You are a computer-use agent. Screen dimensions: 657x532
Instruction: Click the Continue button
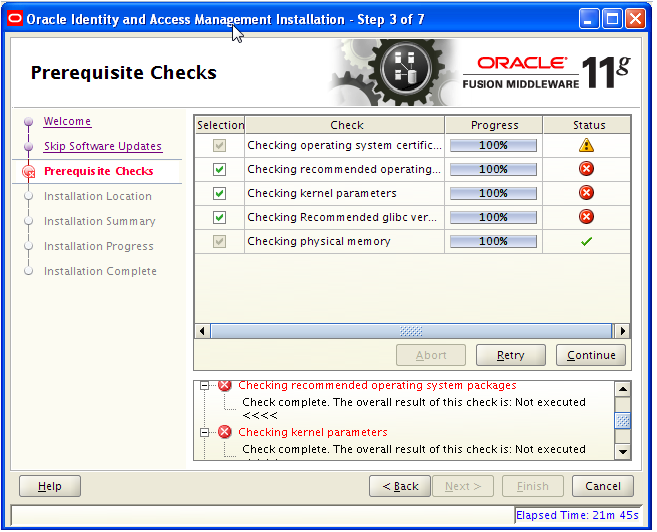pyautogui.click(x=591, y=355)
